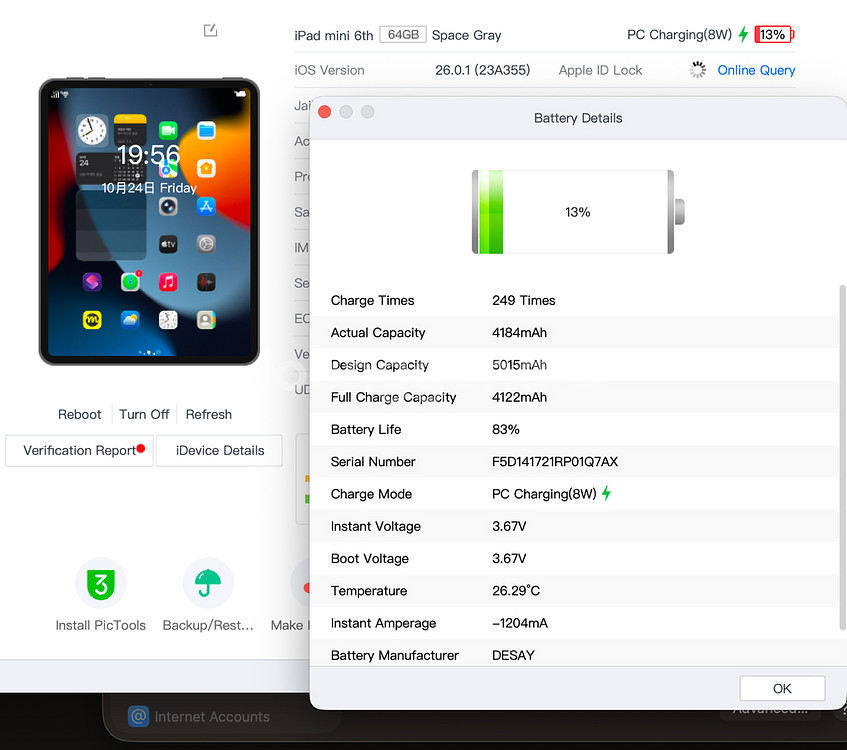Viewport: 847px width, 750px height.
Task: Click the Online Query link
Action: [x=756, y=70]
